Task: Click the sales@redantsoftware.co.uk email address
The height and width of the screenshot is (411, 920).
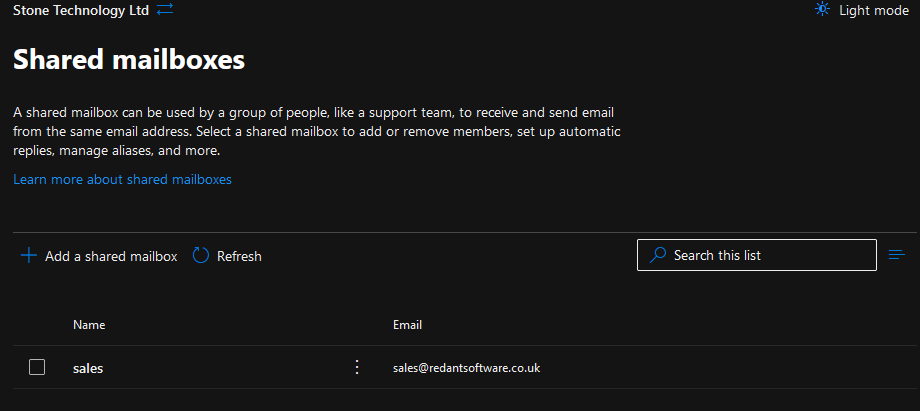Action: (466, 368)
